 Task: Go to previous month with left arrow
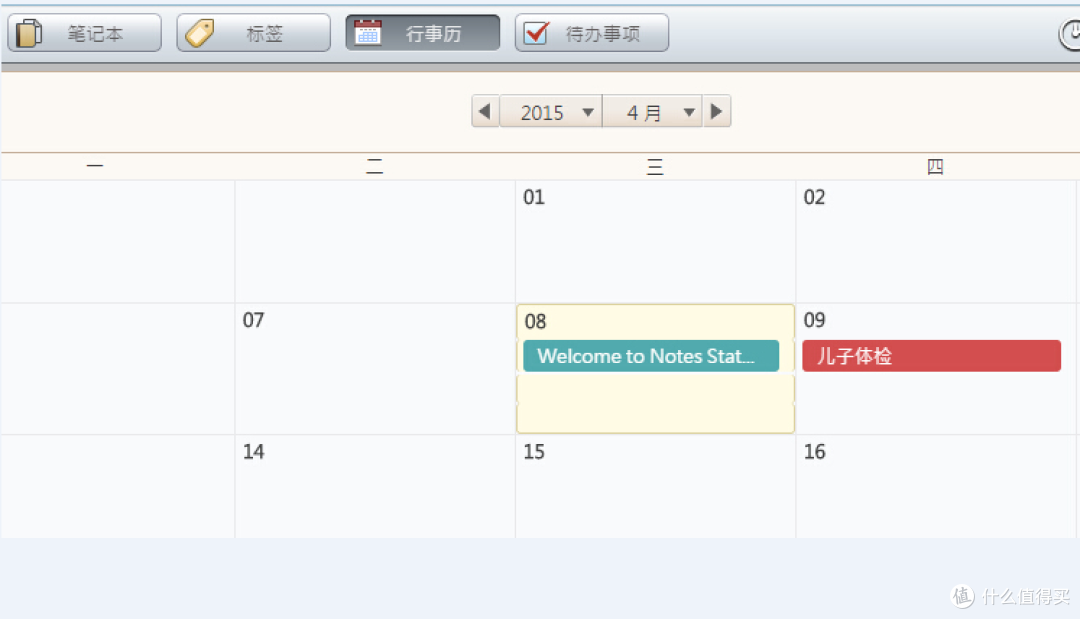(486, 112)
